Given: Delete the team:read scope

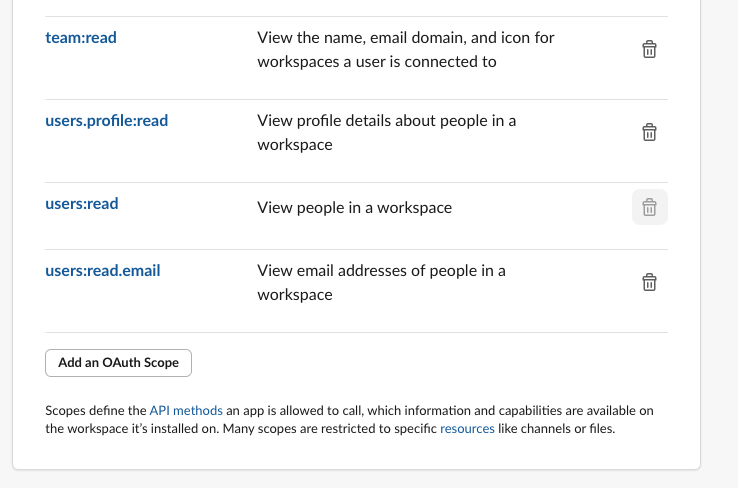Looking at the screenshot, I should (x=648, y=49).
